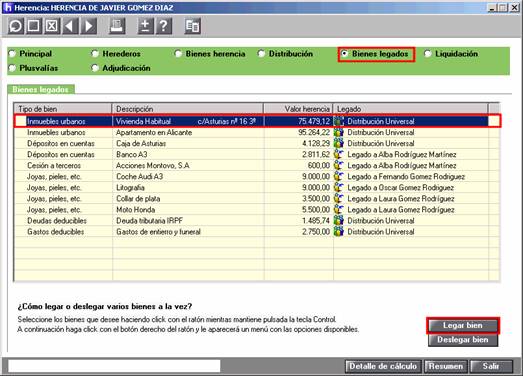Click the legatee icon of Banco A3 row
The image size is (523, 376).
[339, 154]
